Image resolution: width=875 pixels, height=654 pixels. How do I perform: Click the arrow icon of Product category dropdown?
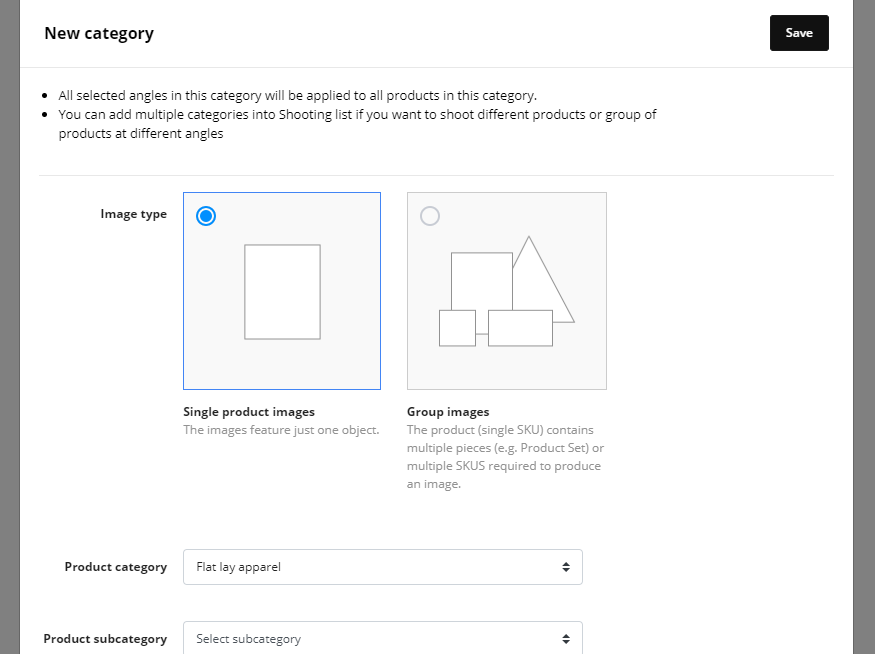(566, 567)
